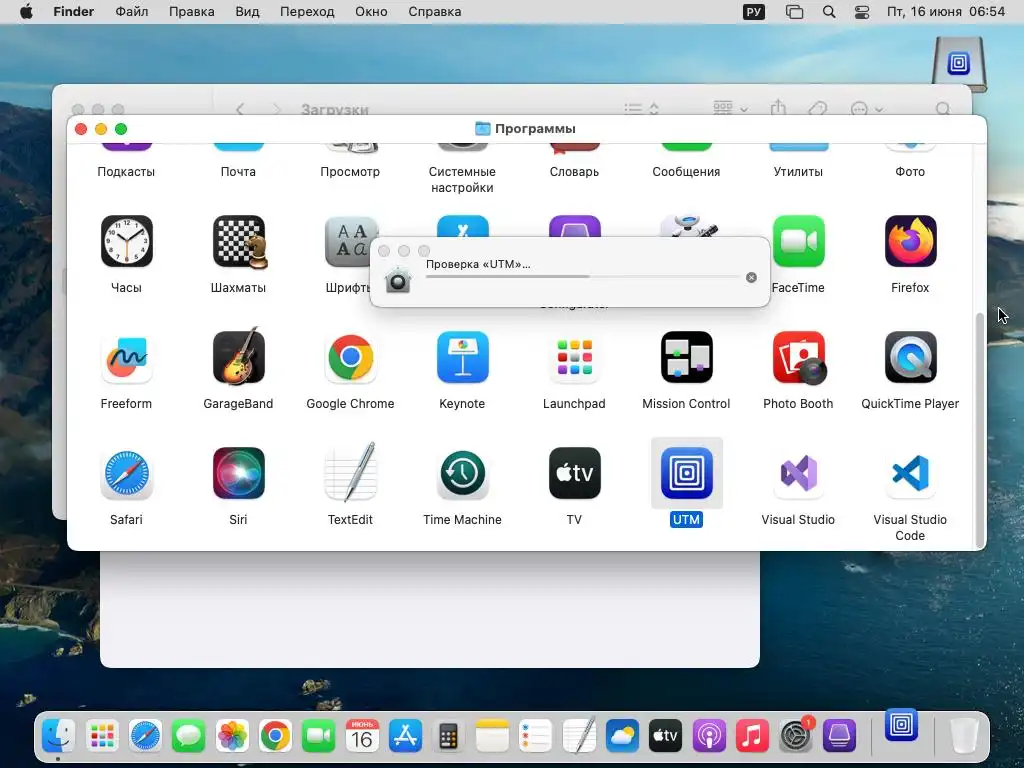This screenshot has width=1024, height=768.
Task: Open Music in the Dock
Action: pyautogui.click(x=752, y=736)
